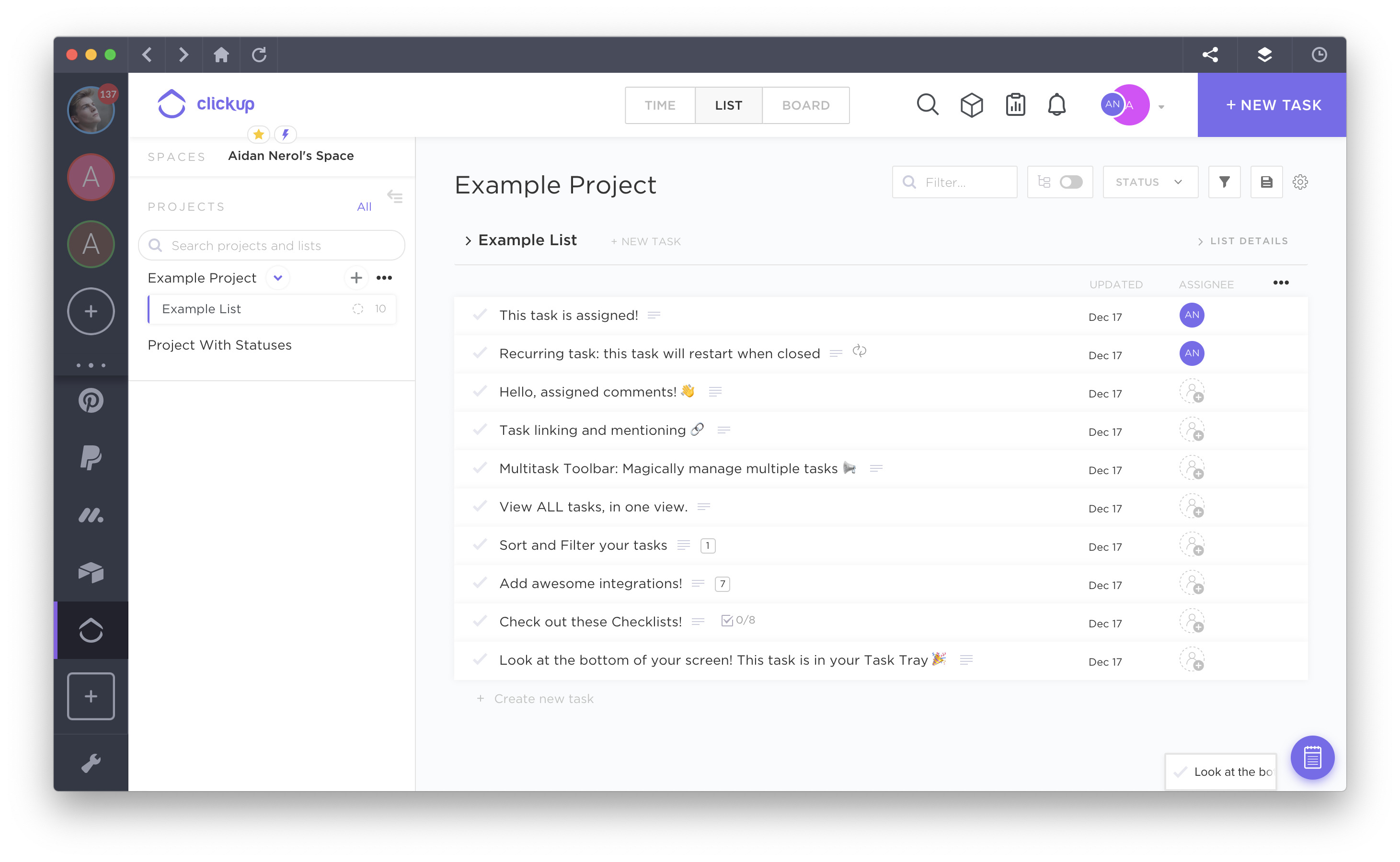This screenshot has height=862, width=1400.
Task: Click the analytics/chart icon
Action: pyautogui.click(x=1013, y=104)
